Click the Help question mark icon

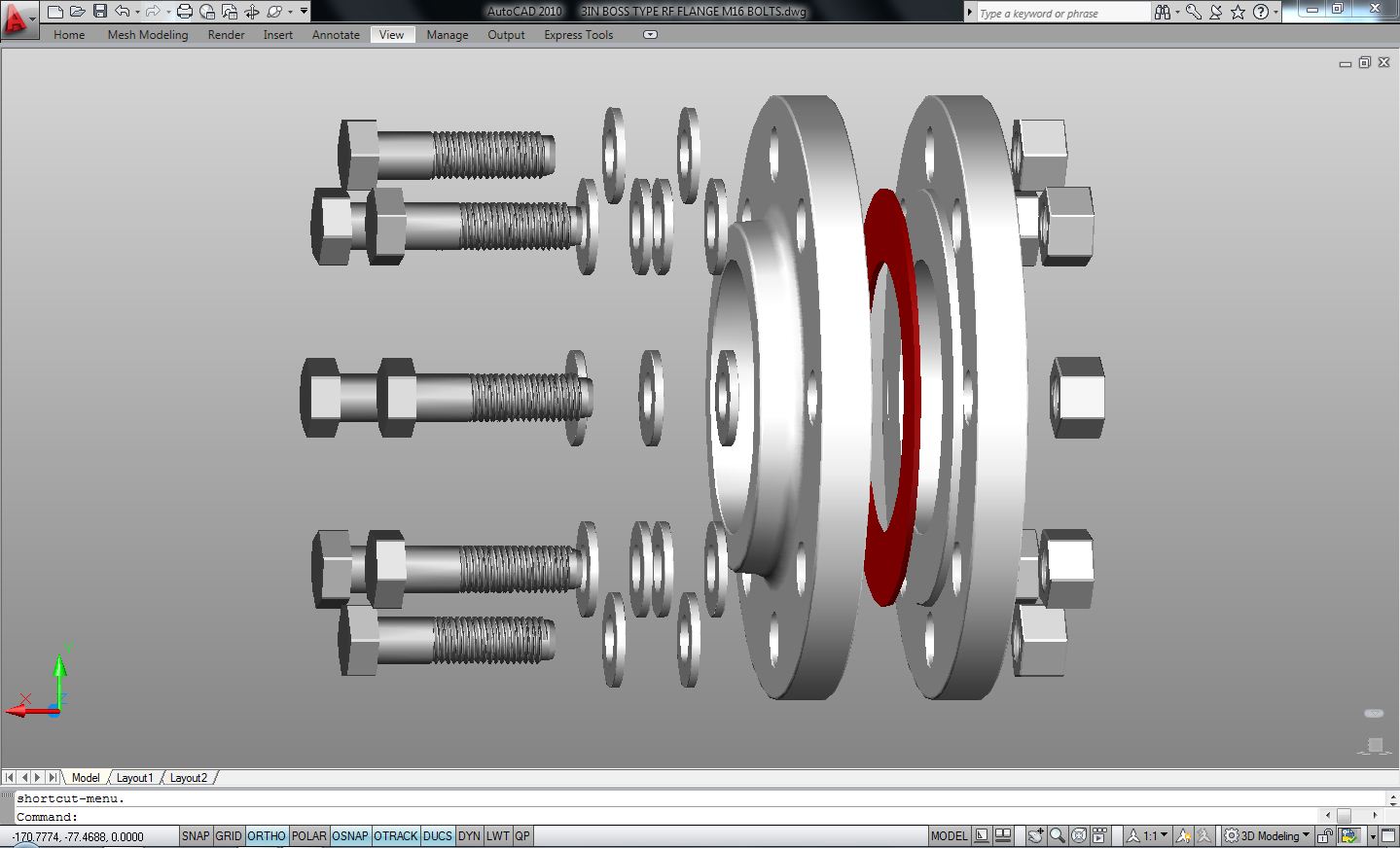coord(1261,12)
